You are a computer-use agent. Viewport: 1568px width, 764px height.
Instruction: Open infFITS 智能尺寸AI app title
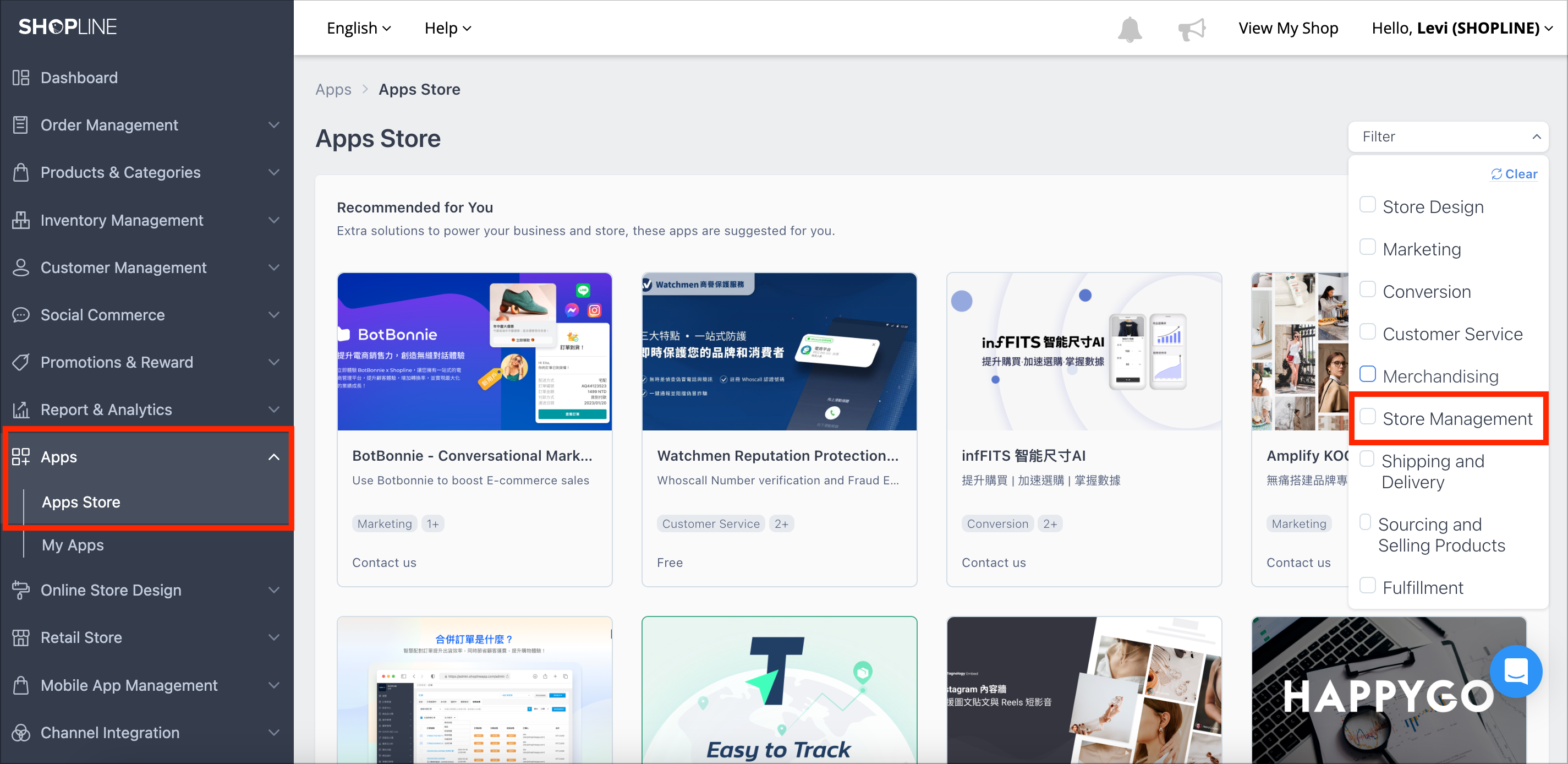(1023, 455)
